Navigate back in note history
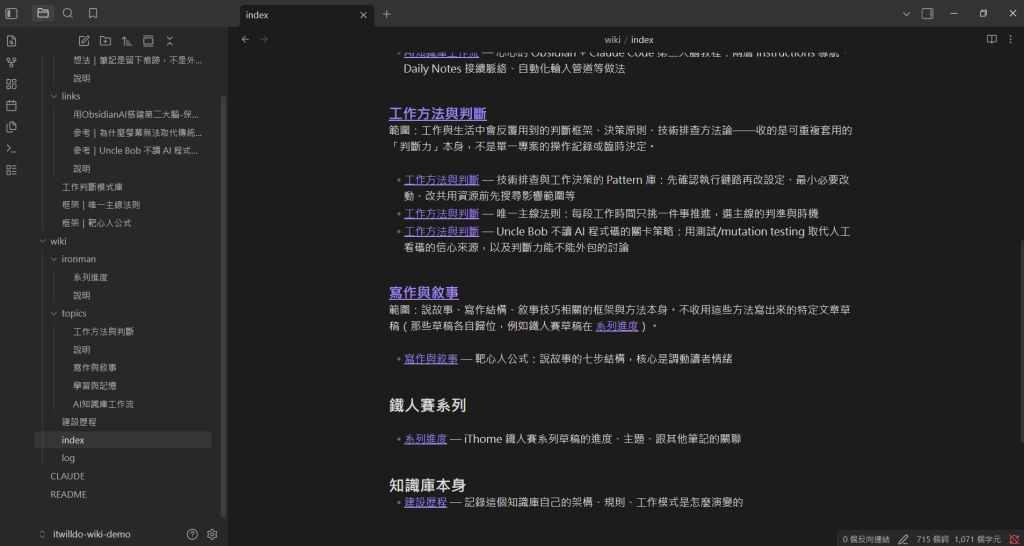Viewport: 1024px width, 546px height. pyautogui.click(x=245, y=39)
